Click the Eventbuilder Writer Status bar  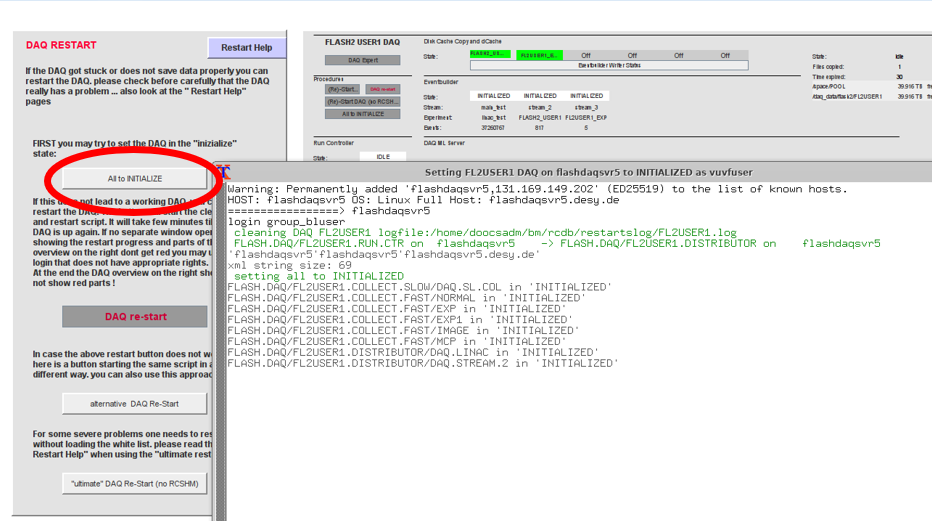[610, 64]
